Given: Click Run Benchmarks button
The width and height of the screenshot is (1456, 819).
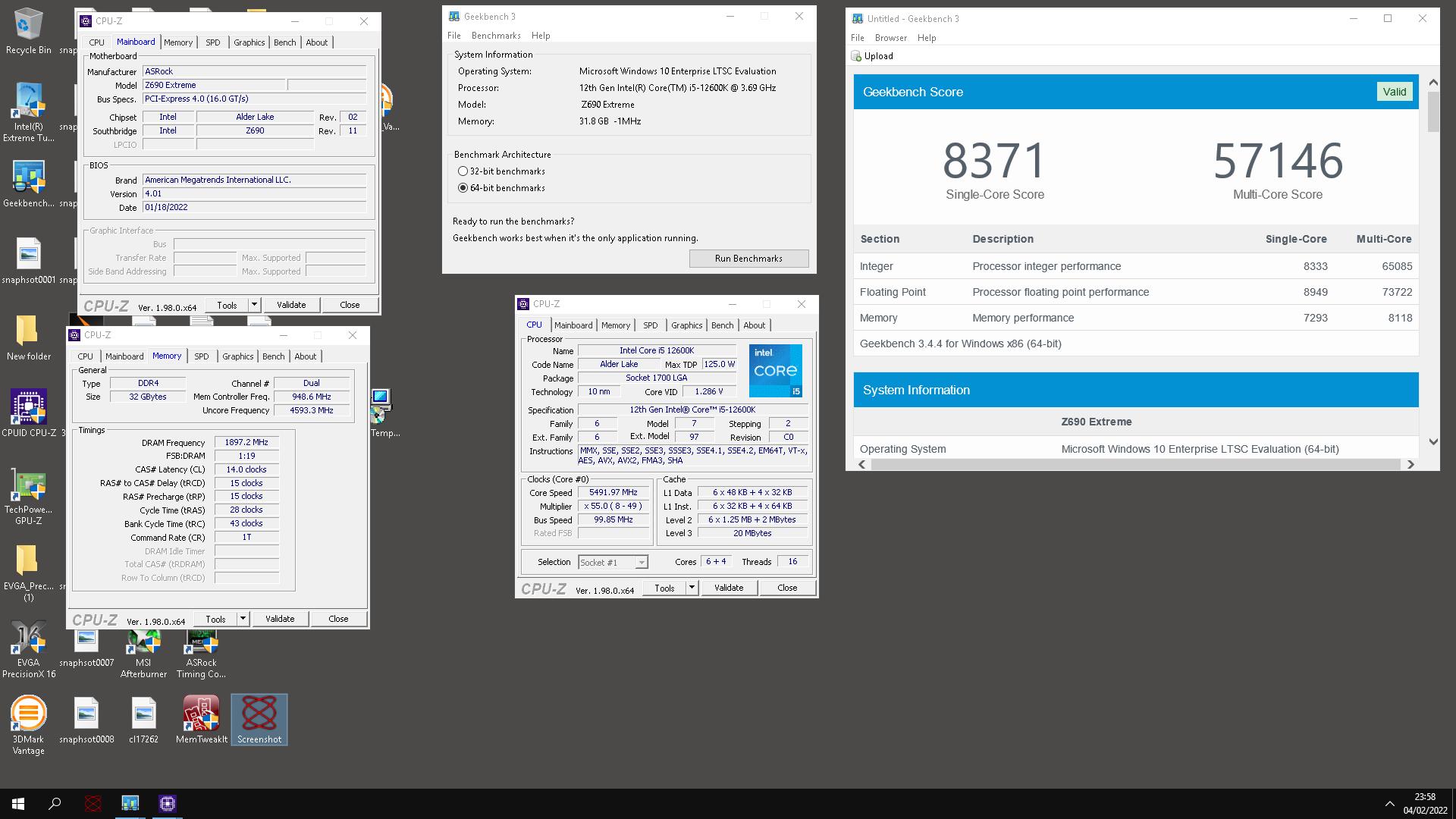Looking at the screenshot, I should coord(748,259).
